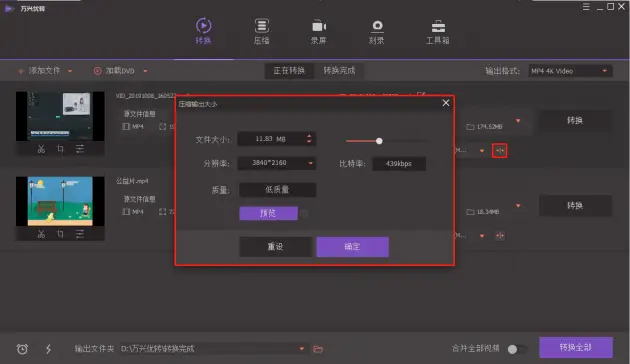
Task: Expand the dropdown beside first row compress icon
Action: 482,151
